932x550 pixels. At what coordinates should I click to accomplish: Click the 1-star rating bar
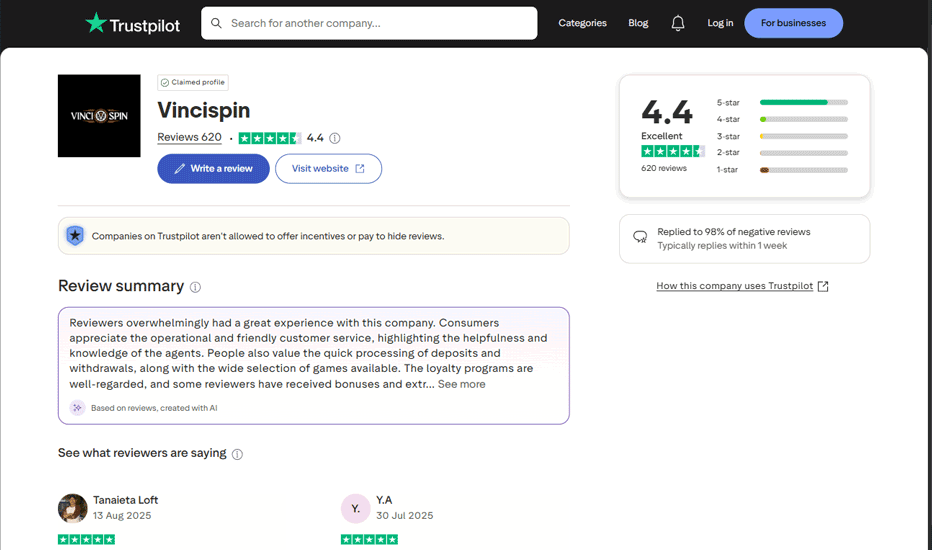click(804, 170)
